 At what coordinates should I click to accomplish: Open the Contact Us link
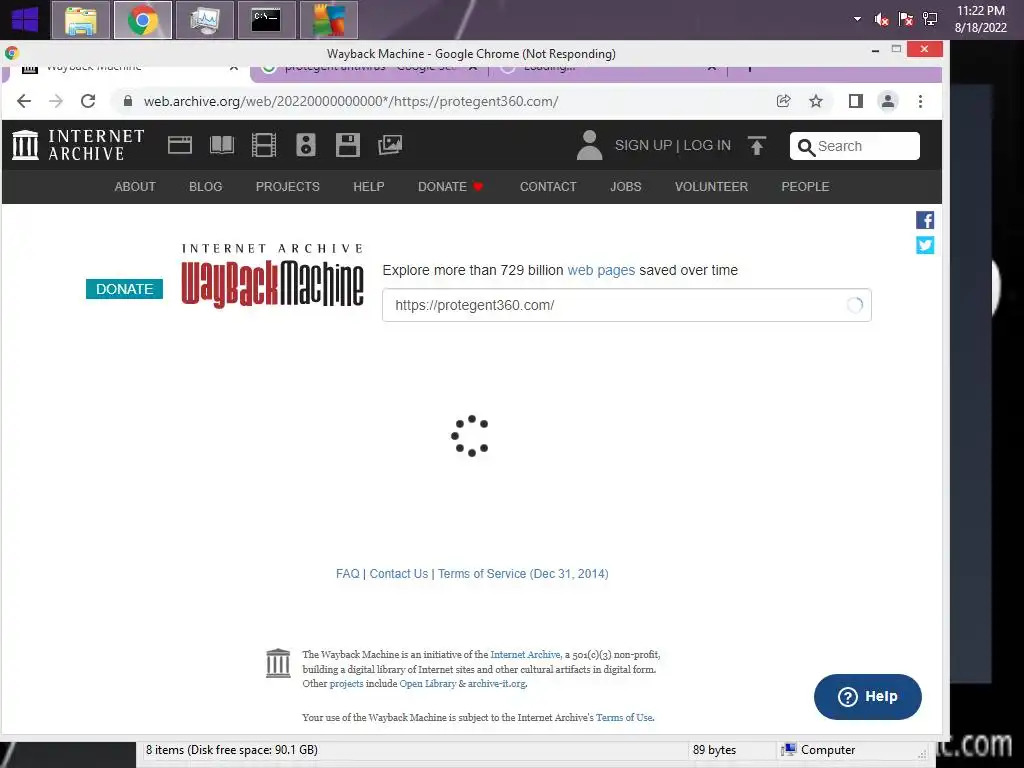coord(398,573)
